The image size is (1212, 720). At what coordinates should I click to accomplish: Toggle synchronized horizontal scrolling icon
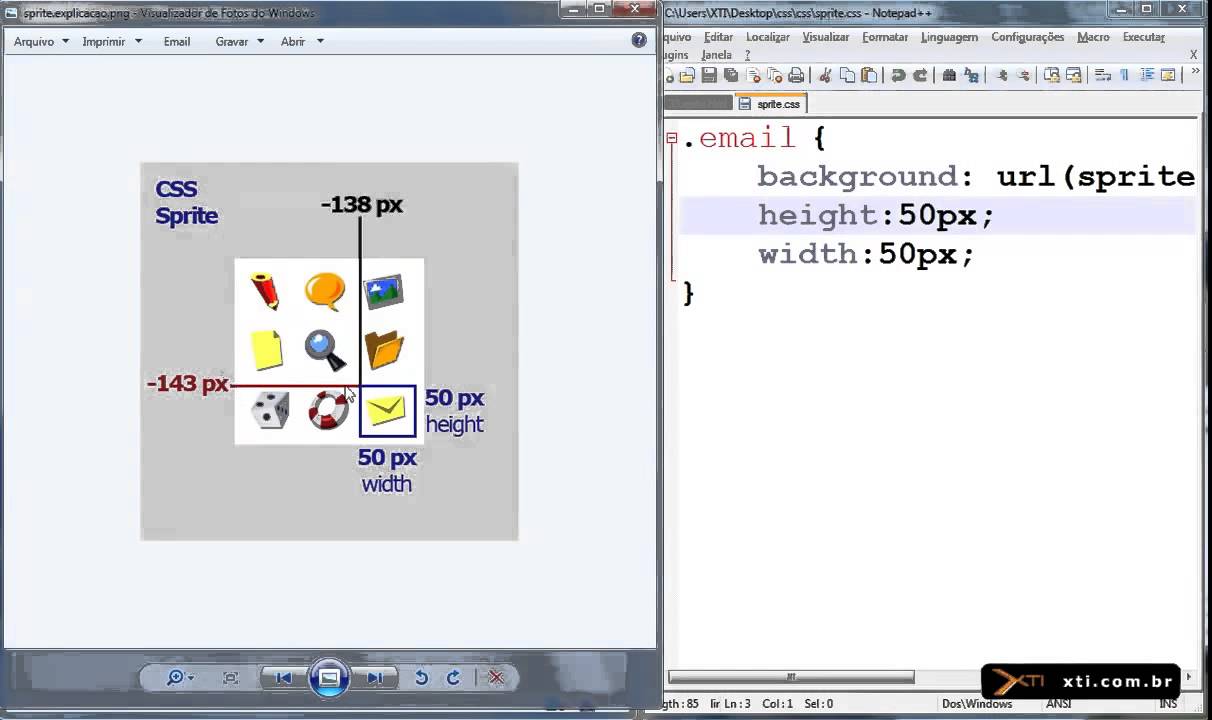click(1074, 75)
